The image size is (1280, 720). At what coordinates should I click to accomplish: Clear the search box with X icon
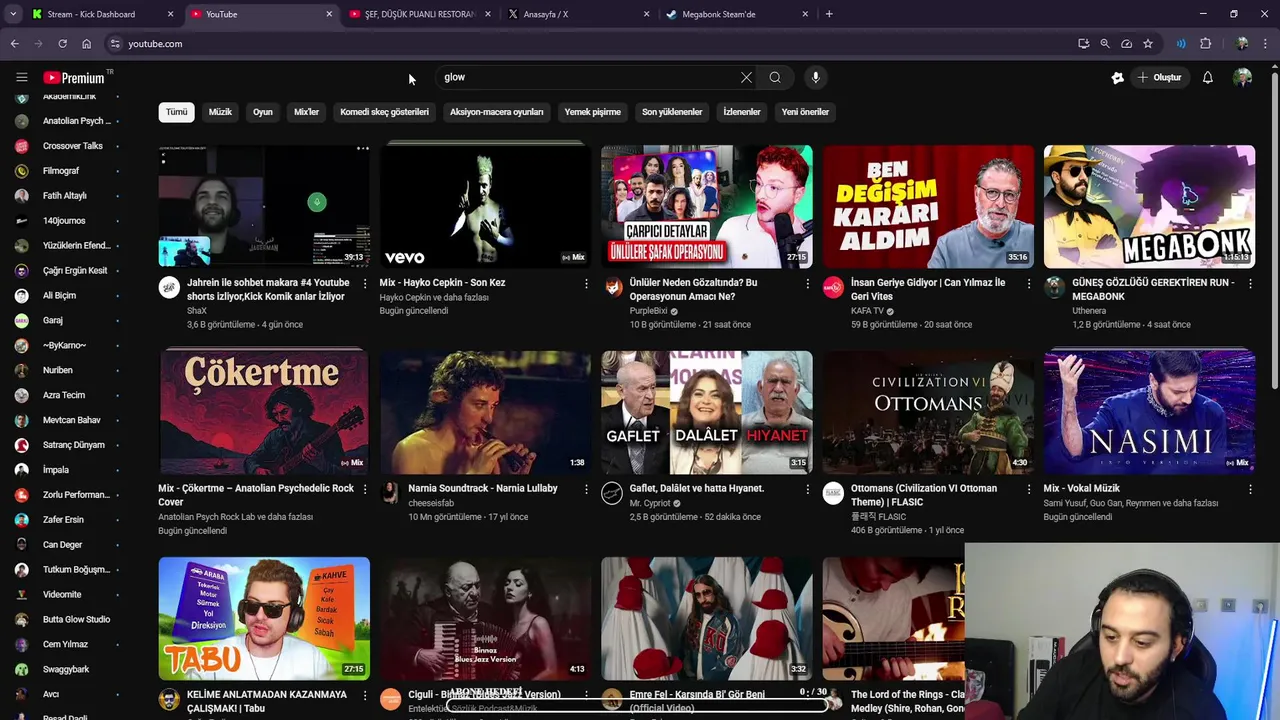click(x=746, y=77)
